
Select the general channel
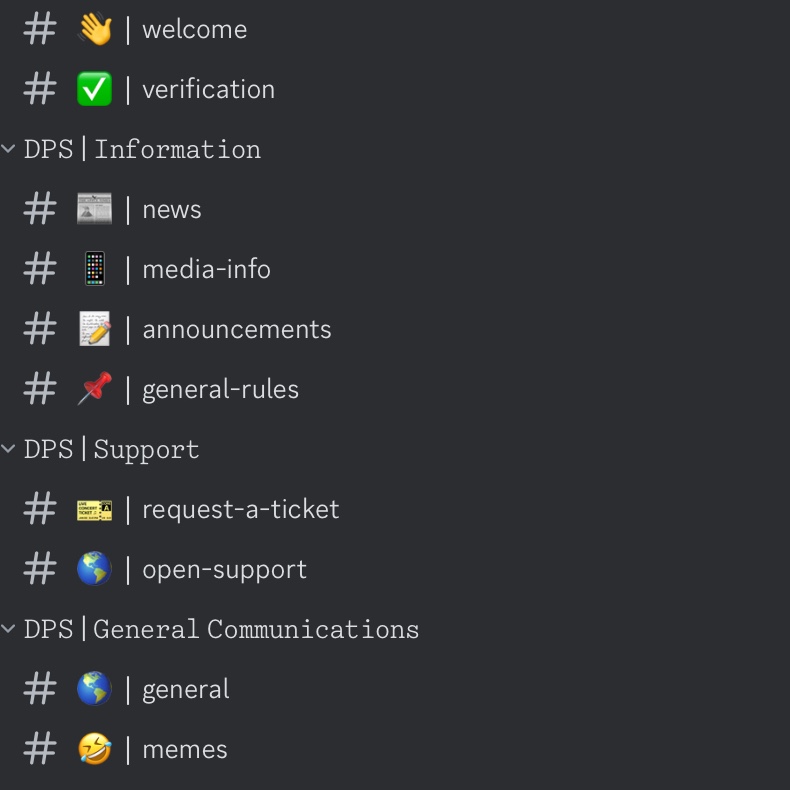(186, 689)
